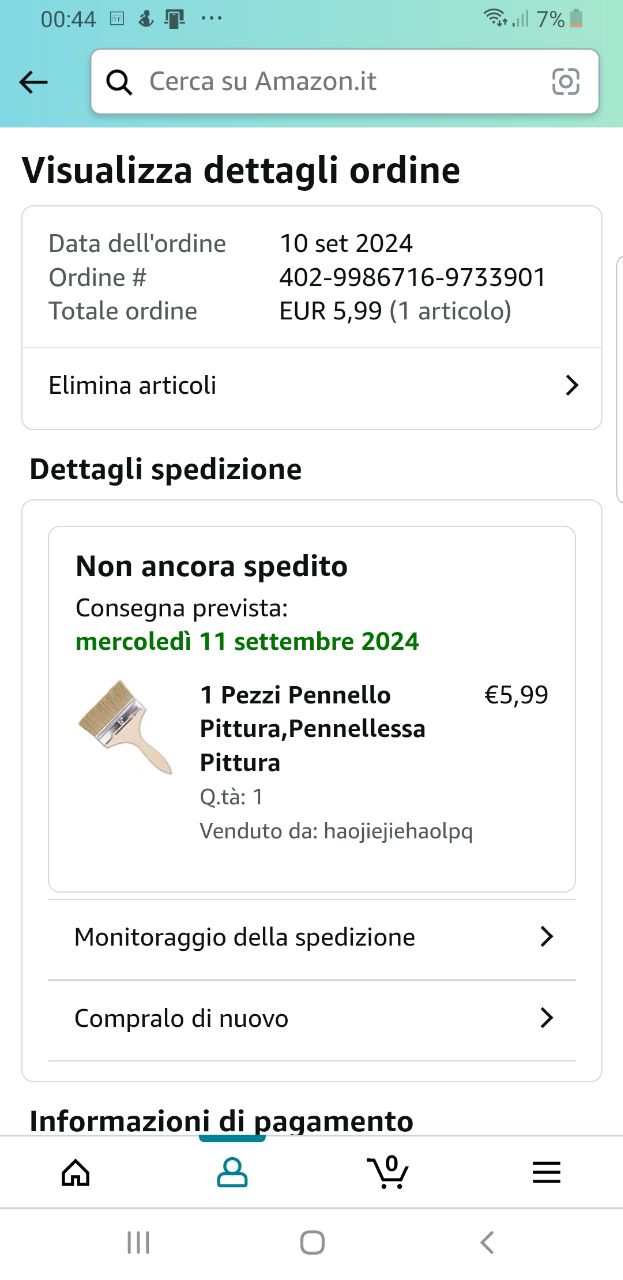Tap Android back navigation button
The width and height of the screenshot is (623, 1280).
pyautogui.click(x=487, y=1243)
